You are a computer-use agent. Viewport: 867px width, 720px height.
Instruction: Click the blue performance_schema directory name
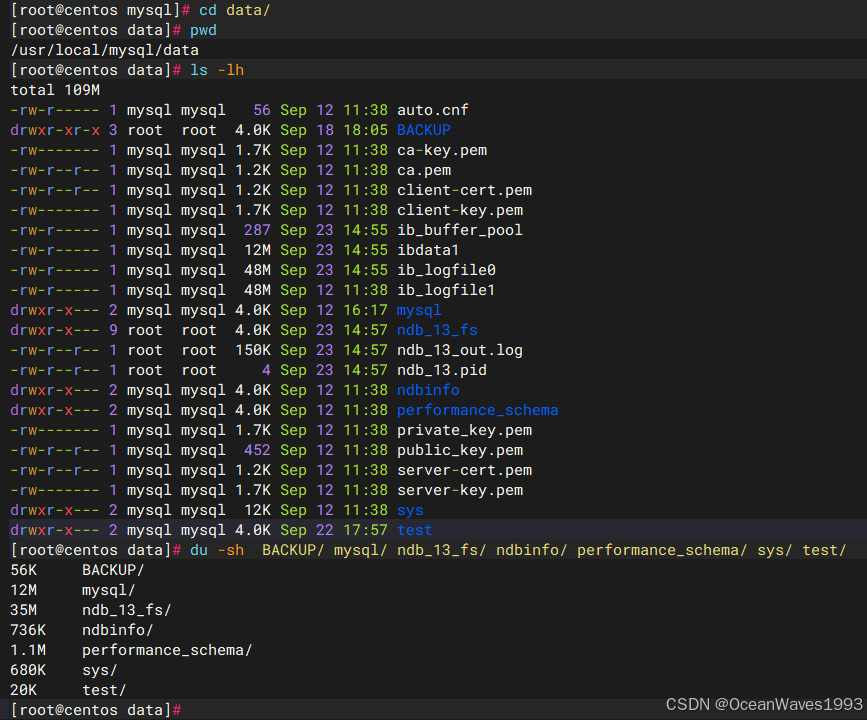pyautogui.click(x=477, y=410)
